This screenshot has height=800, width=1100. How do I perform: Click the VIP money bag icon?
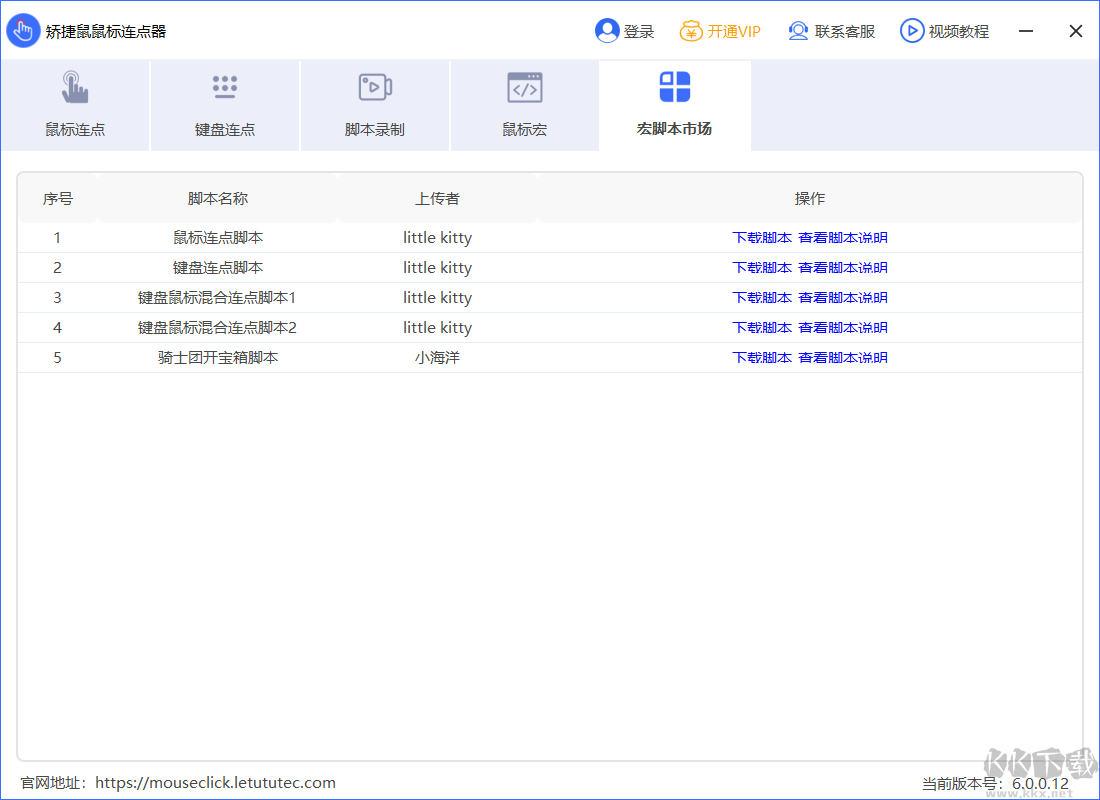point(691,31)
